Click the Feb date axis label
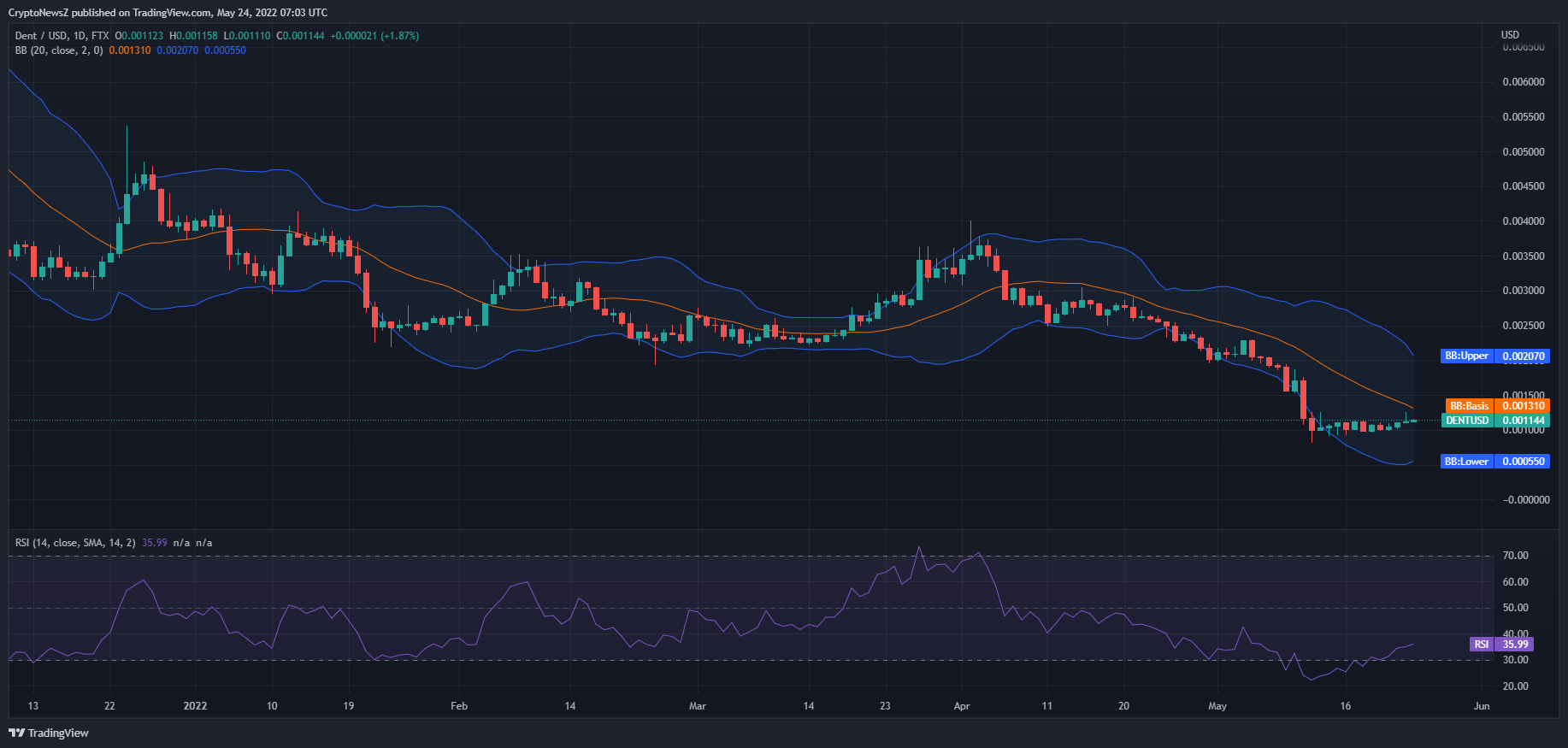Viewport: 1568px width, 748px height. click(459, 706)
